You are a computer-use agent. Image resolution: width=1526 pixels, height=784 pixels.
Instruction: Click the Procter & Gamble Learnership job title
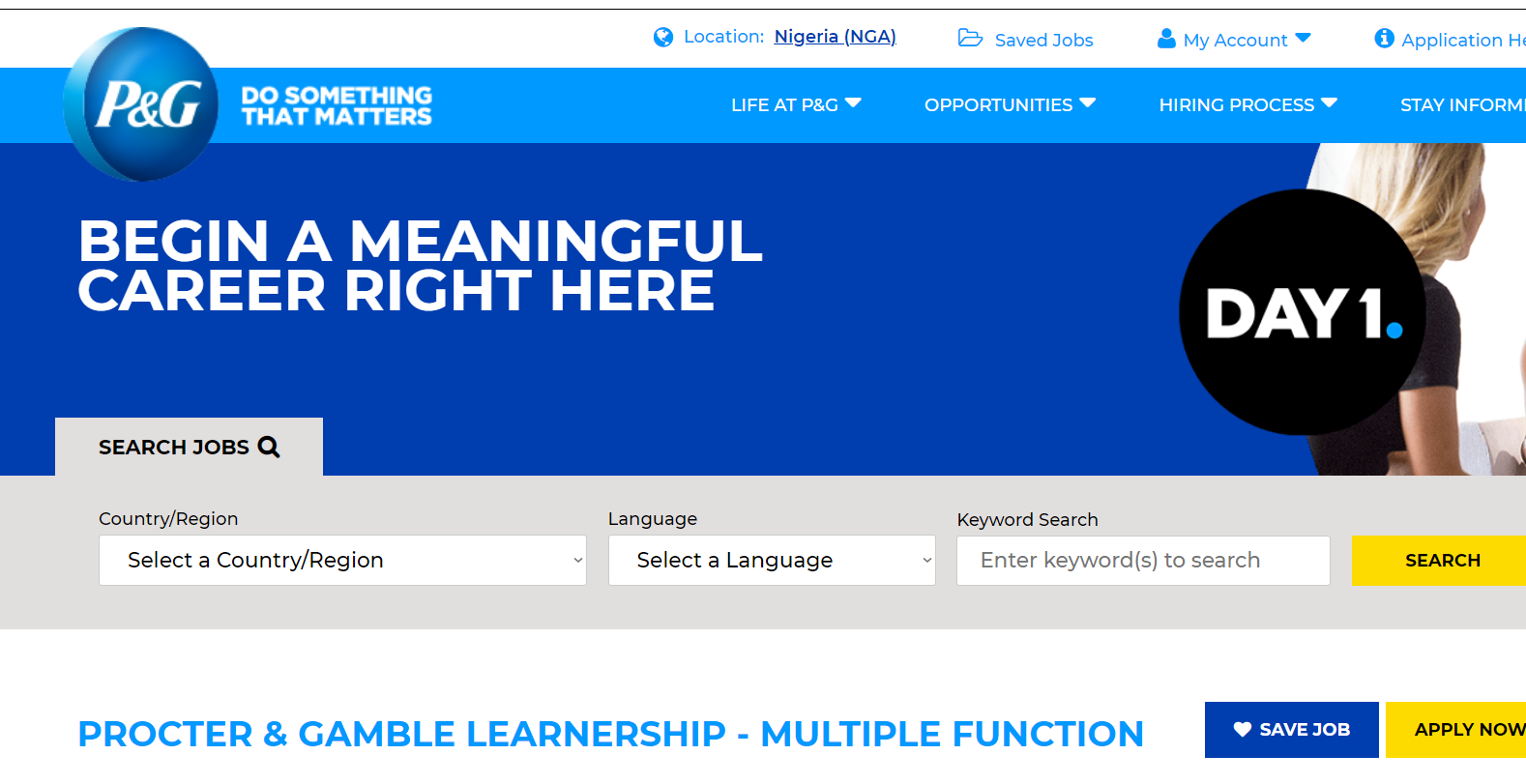[x=610, y=734]
